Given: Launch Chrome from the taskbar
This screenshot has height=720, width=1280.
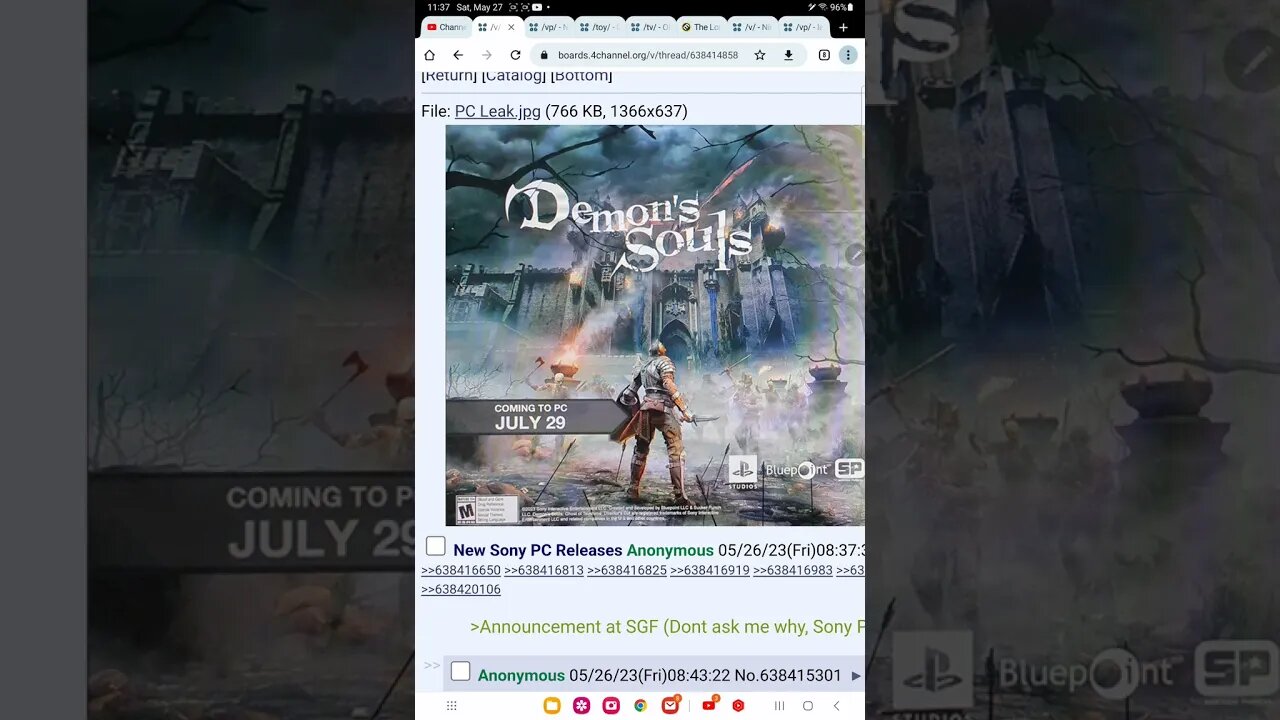Looking at the screenshot, I should (x=640, y=705).
